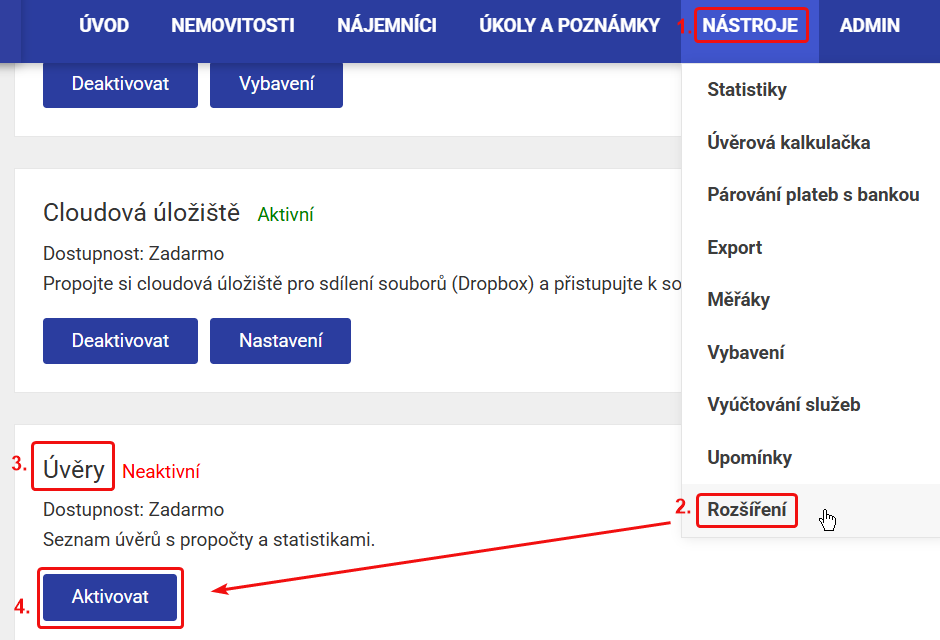Choose Statistiky from the NÁSTROJE menu
The height and width of the screenshot is (640, 940).
pyautogui.click(x=747, y=90)
